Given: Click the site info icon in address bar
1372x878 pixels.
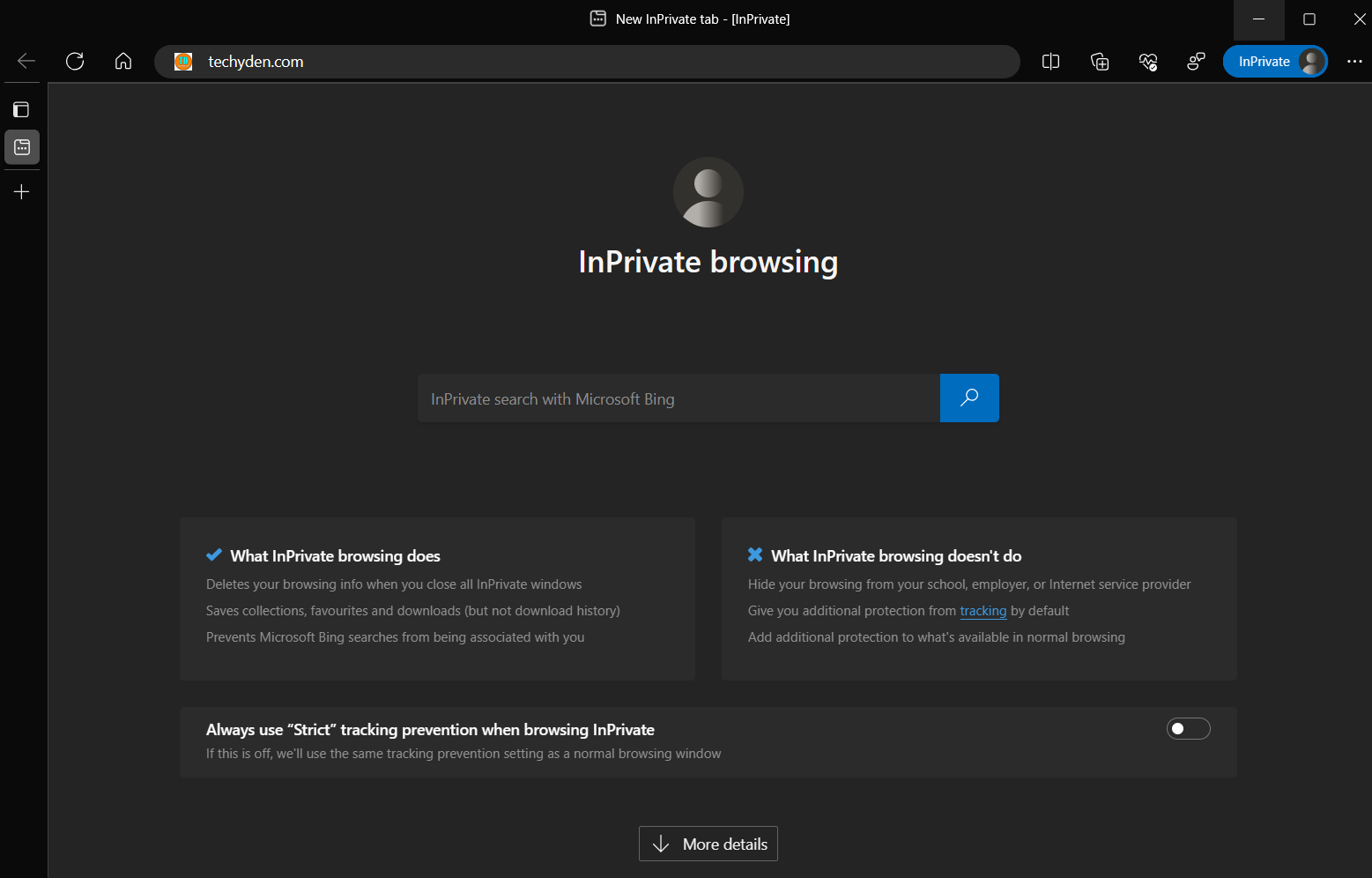Looking at the screenshot, I should 182,61.
